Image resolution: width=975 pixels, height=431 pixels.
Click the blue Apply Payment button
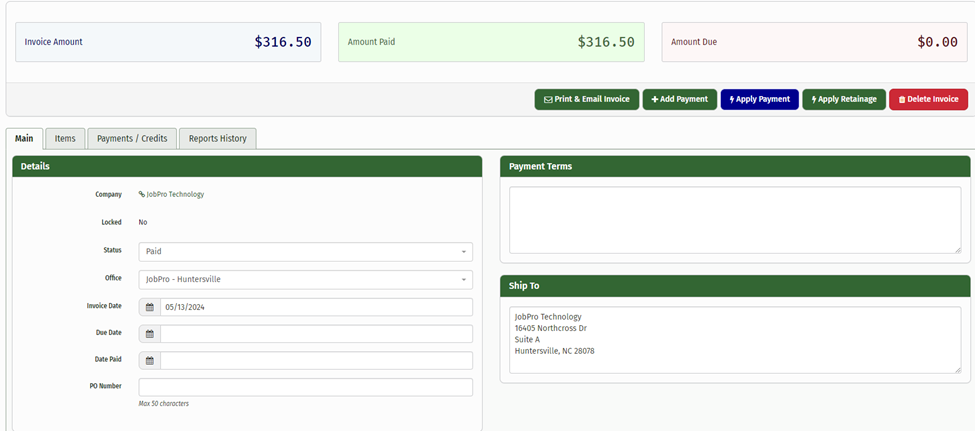click(x=759, y=100)
